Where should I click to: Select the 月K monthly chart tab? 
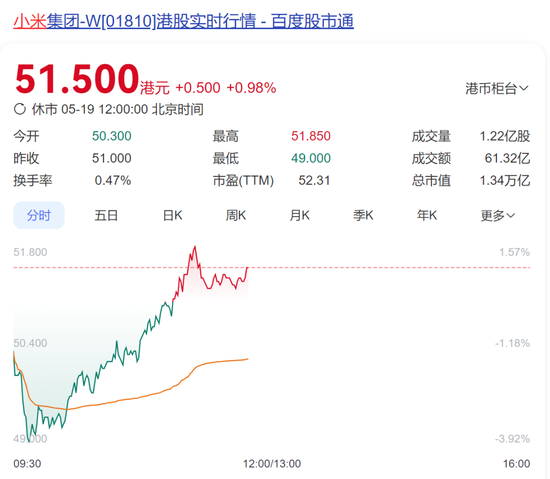tap(300, 215)
